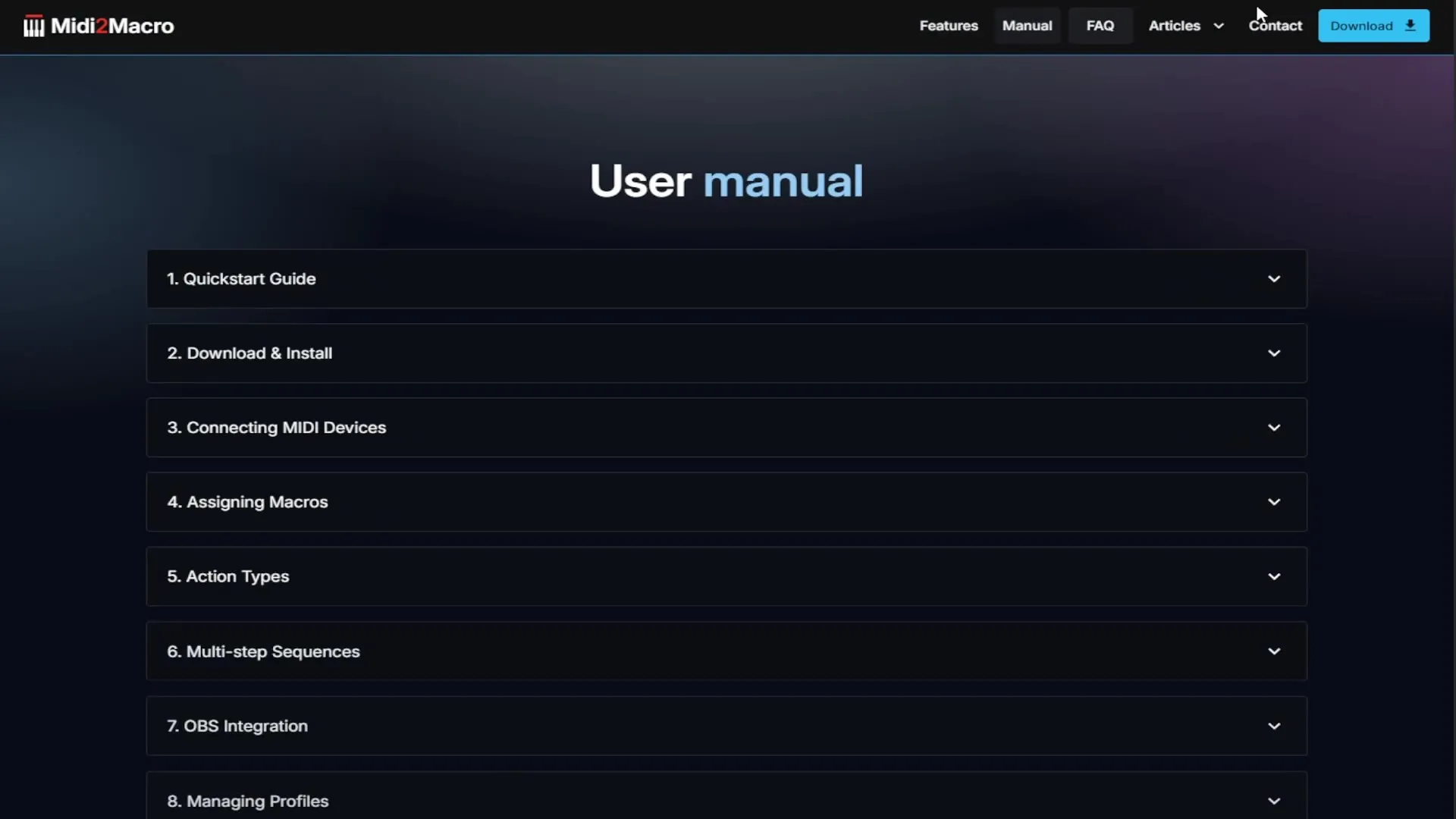Open the FAQ nav item
This screenshot has width=1456, height=819.
[1100, 26]
